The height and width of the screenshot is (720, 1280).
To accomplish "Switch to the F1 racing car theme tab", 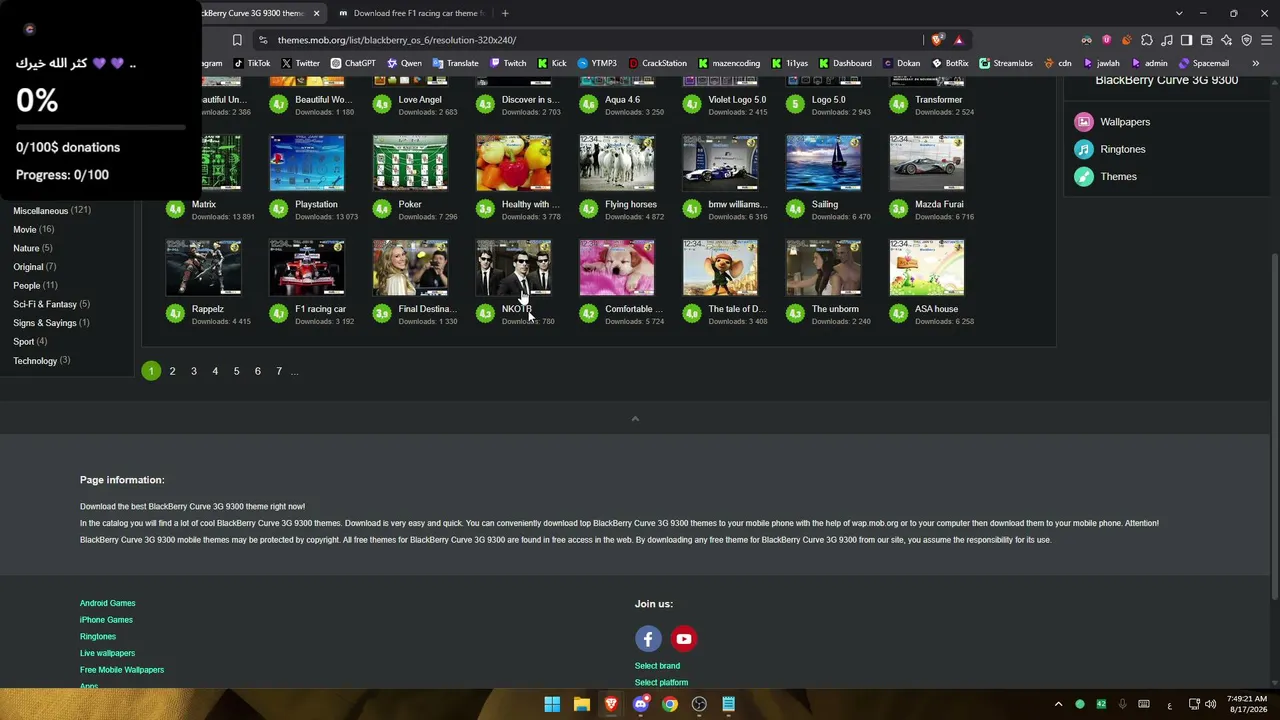I will pos(413,13).
